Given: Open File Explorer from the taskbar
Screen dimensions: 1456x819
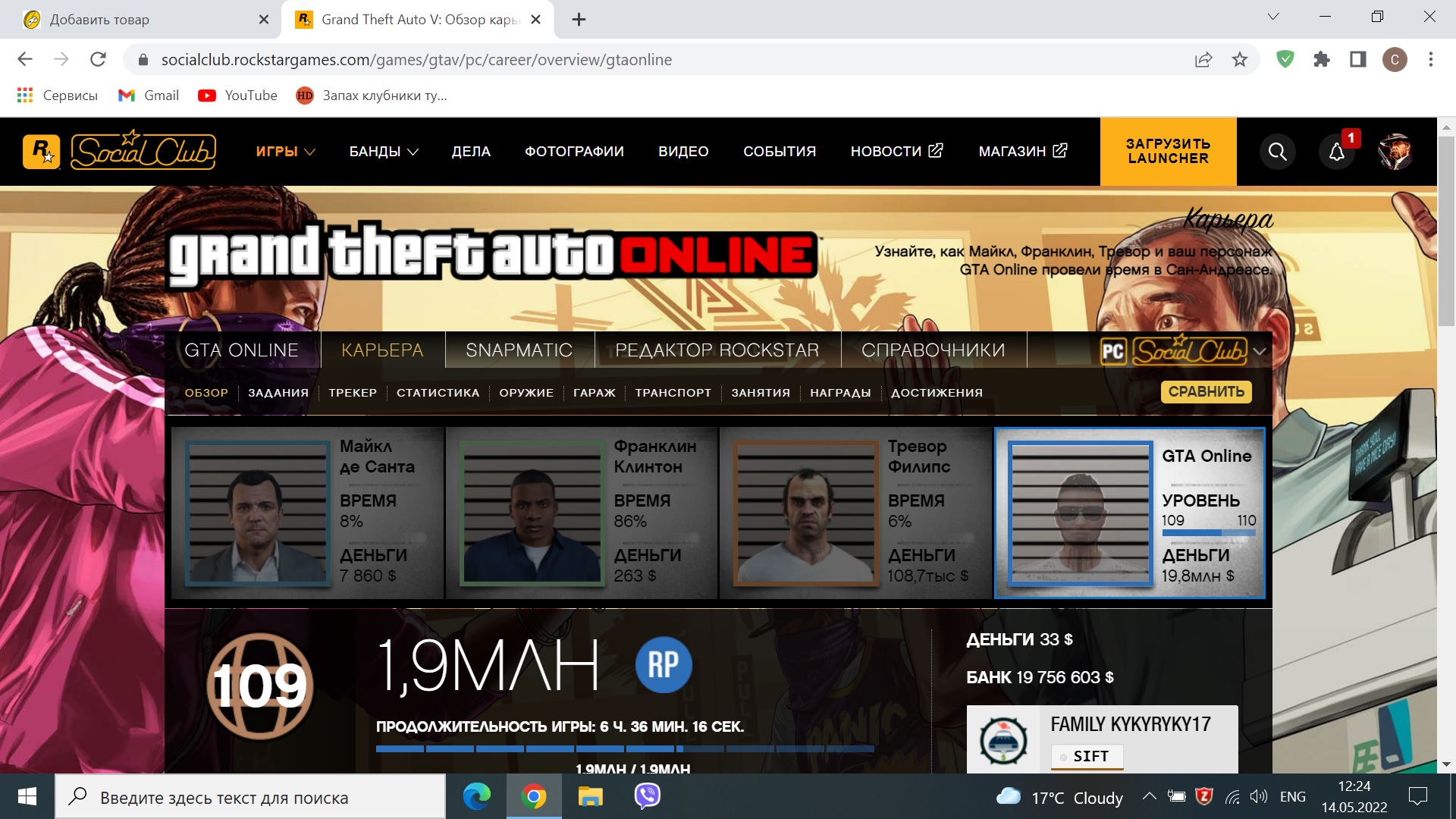Looking at the screenshot, I should click(x=590, y=796).
